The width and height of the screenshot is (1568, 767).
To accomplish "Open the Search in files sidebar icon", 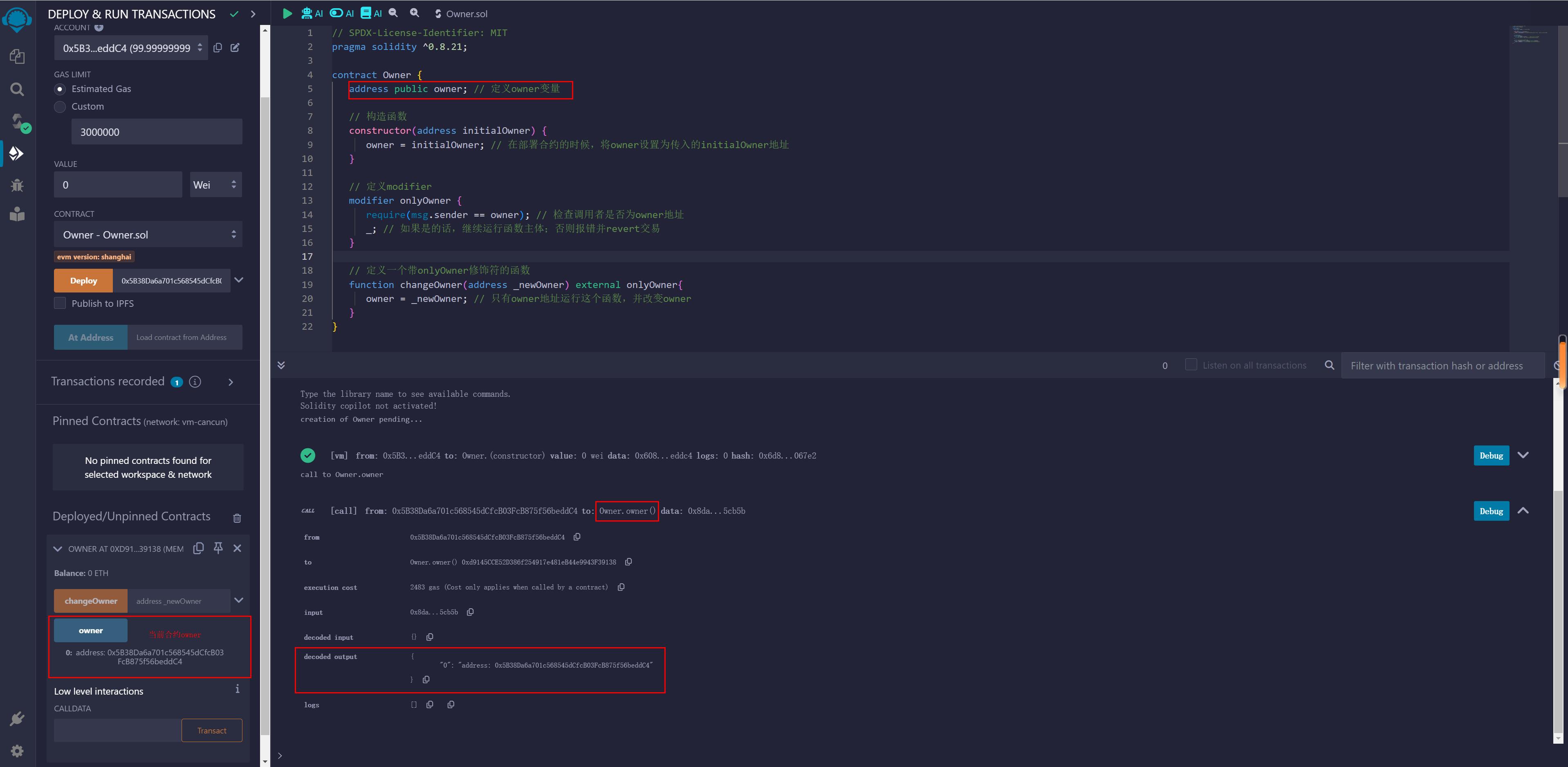I will point(17,90).
